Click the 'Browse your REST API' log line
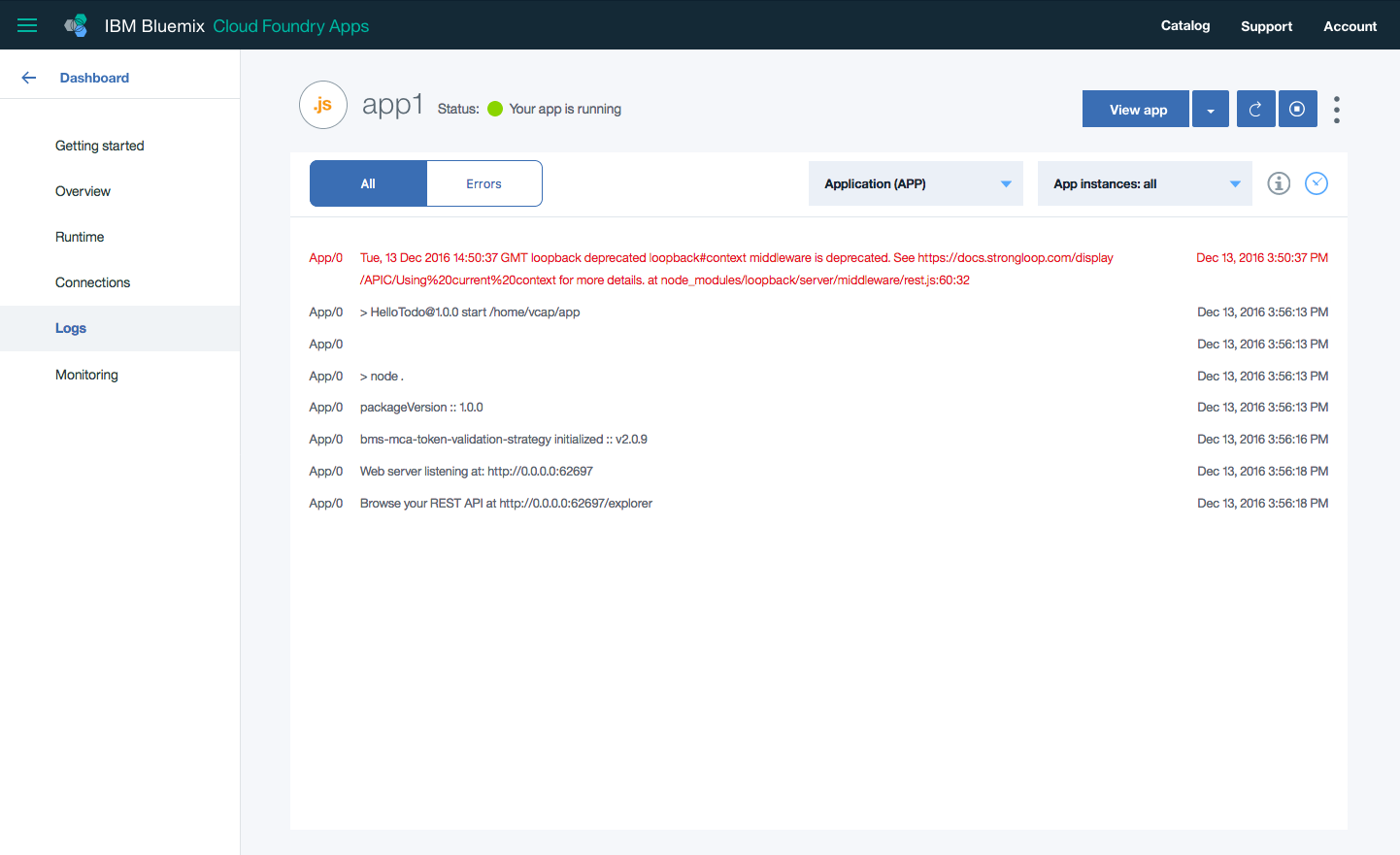 point(506,503)
